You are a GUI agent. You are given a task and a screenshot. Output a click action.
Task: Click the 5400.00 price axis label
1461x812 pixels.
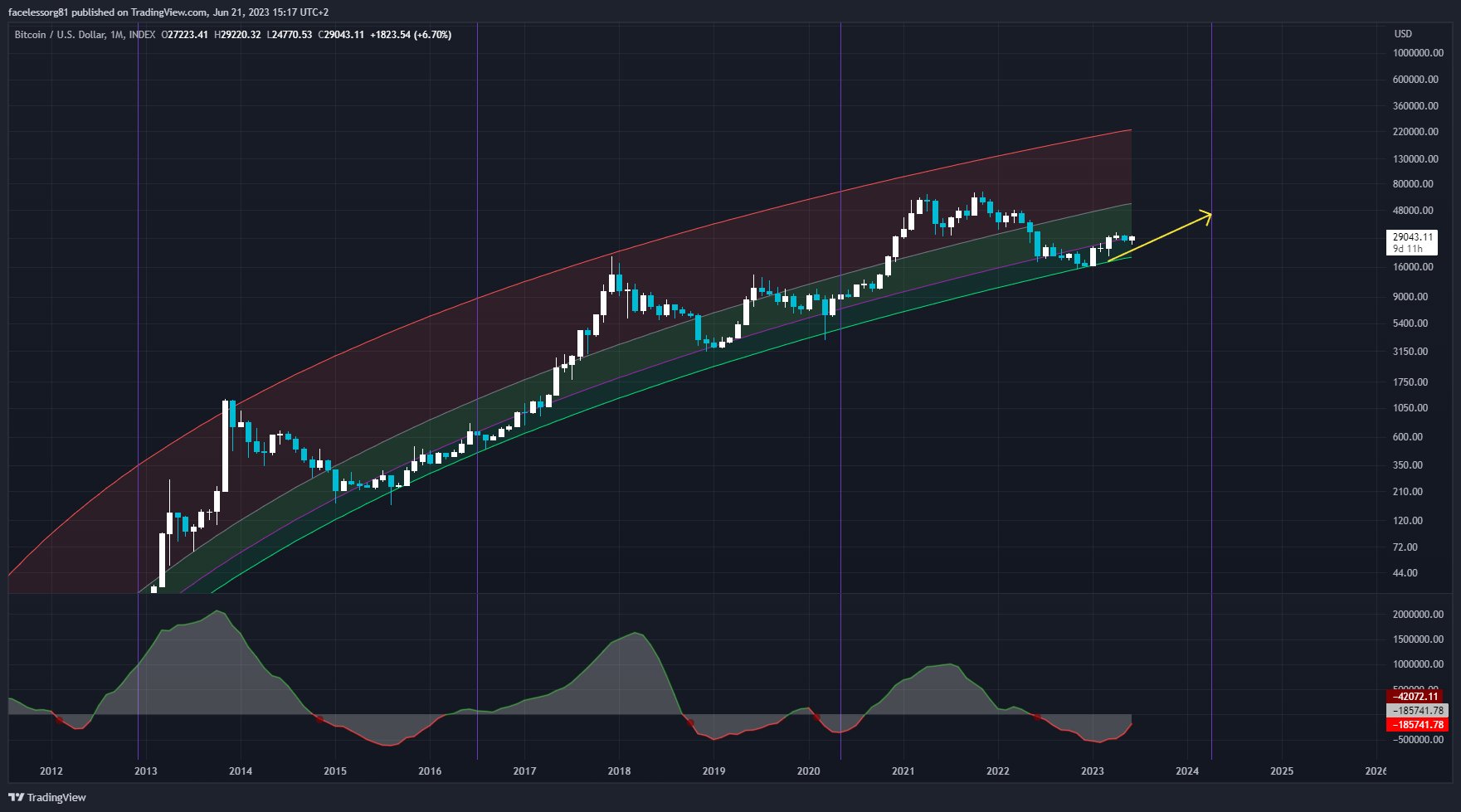tap(1410, 323)
